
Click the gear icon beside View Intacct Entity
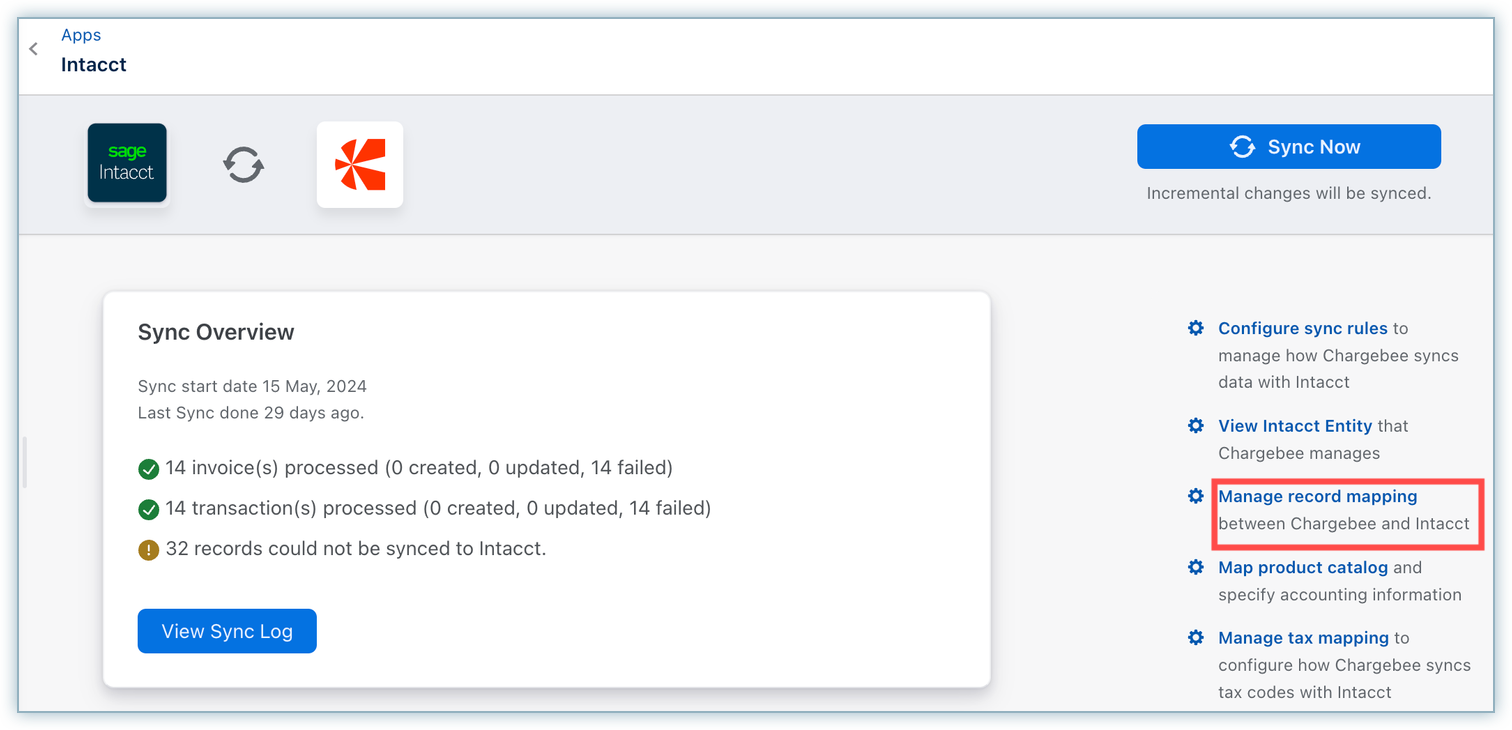coord(1195,426)
